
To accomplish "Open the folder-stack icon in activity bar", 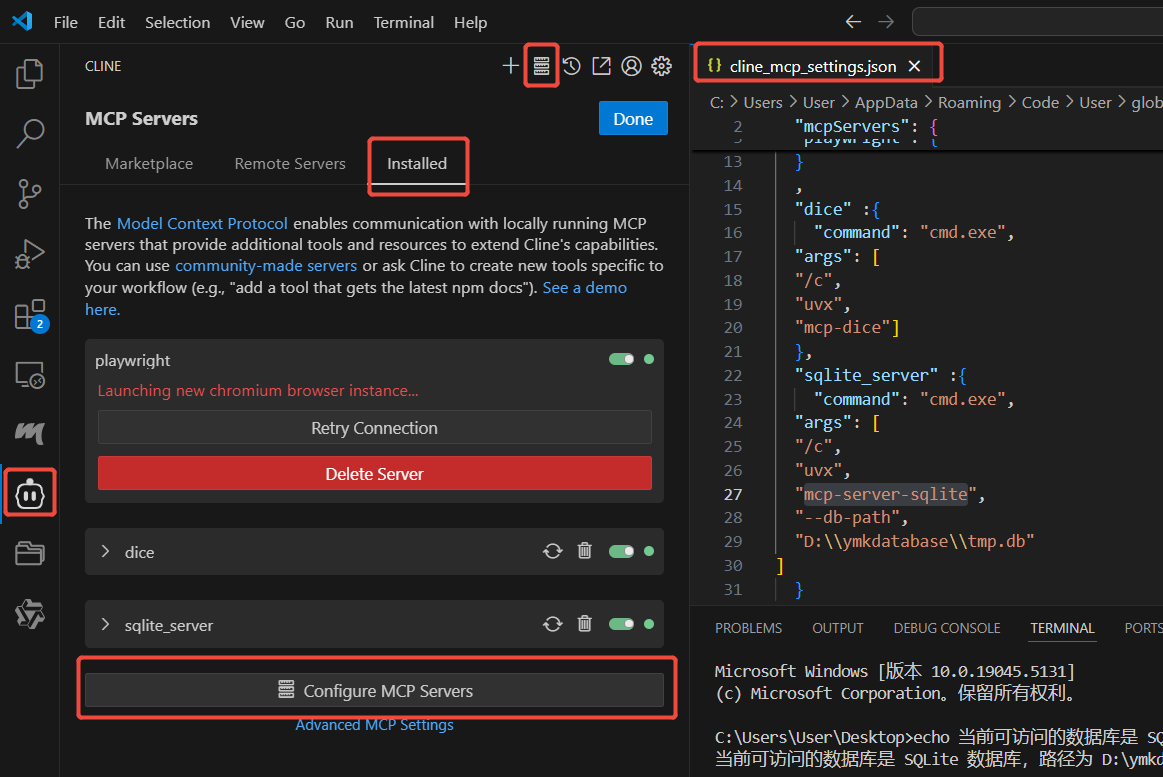I will click(30, 553).
